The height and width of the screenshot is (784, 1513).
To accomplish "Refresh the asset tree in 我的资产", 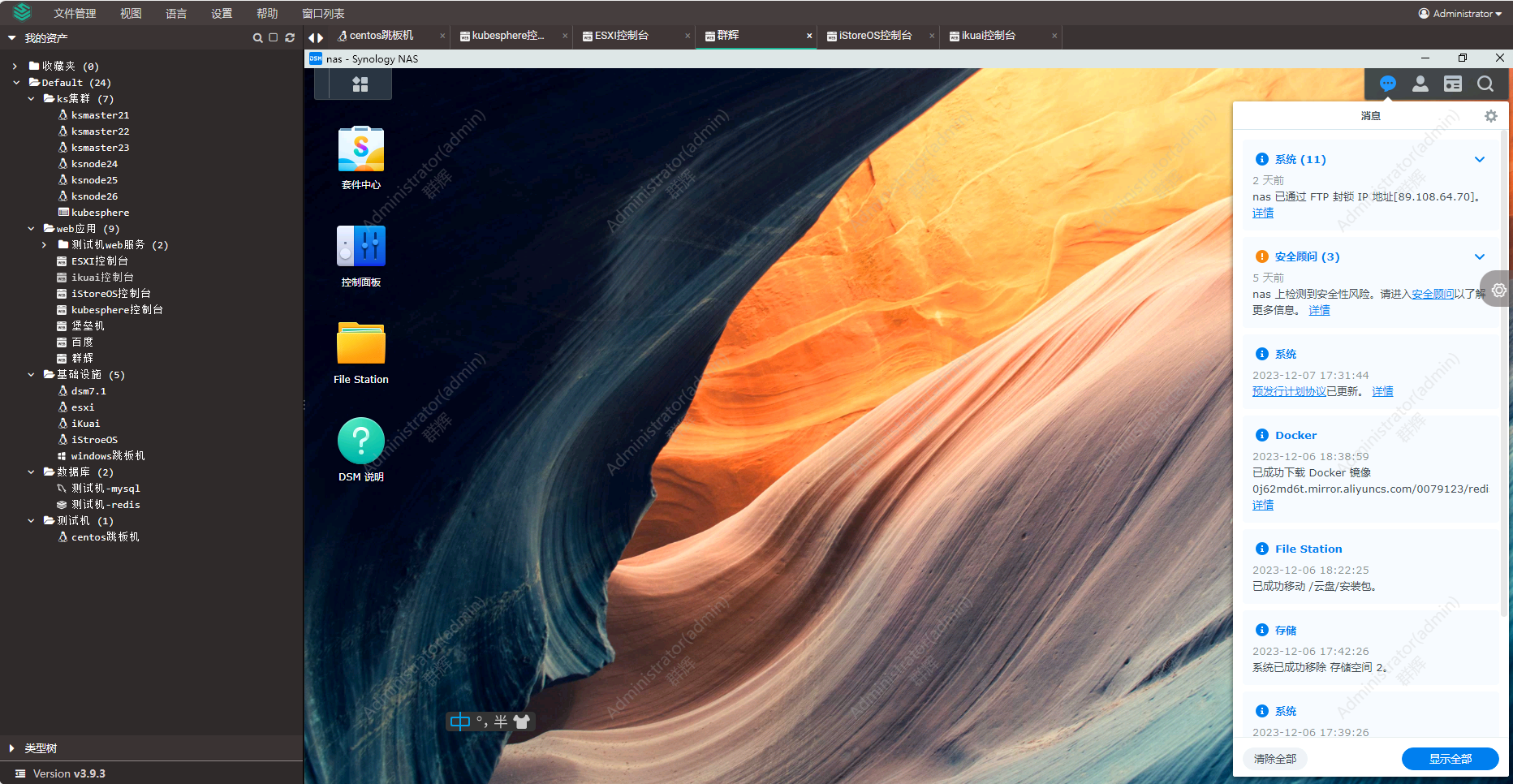I will point(290,38).
